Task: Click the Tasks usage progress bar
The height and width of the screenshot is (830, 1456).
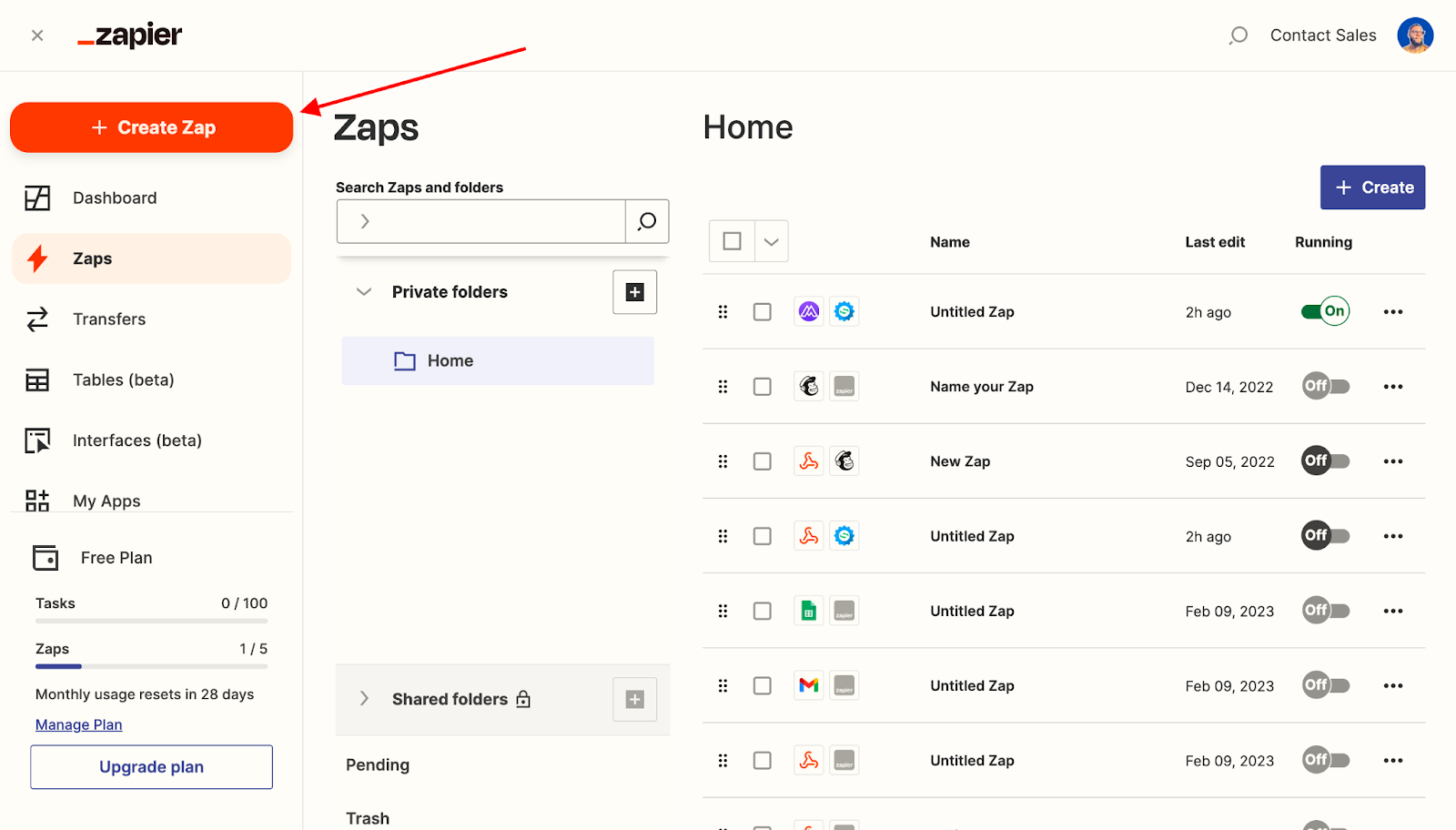Action: [151, 621]
